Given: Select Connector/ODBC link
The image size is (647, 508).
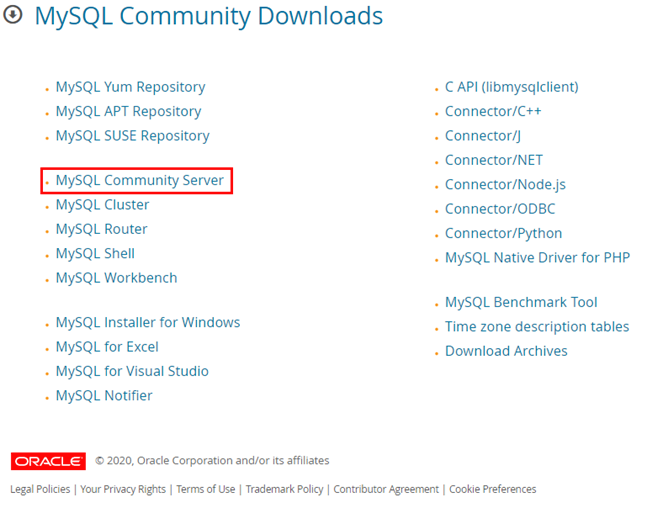Looking at the screenshot, I should pyautogui.click(x=500, y=209).
